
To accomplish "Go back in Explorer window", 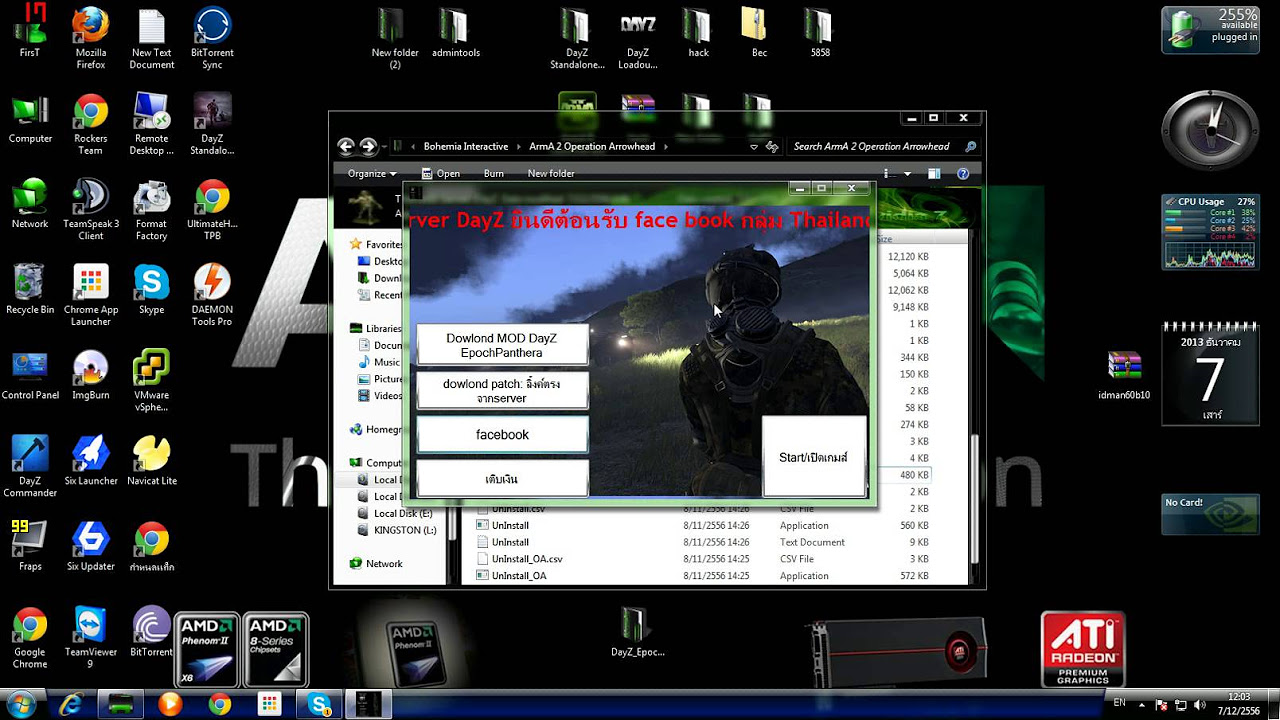I will click(346, 146).
